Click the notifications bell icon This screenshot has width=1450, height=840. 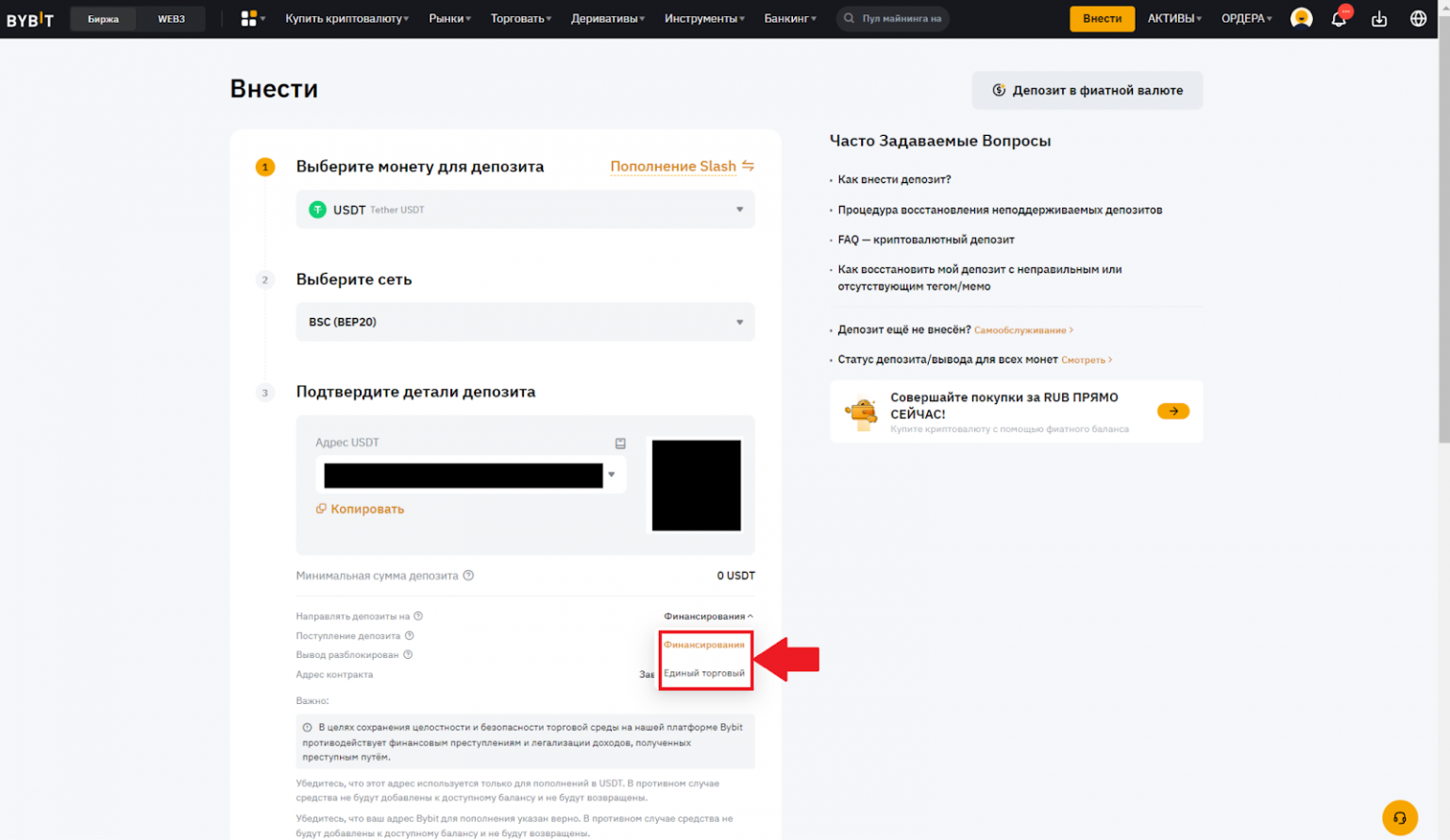point(1339,18)
